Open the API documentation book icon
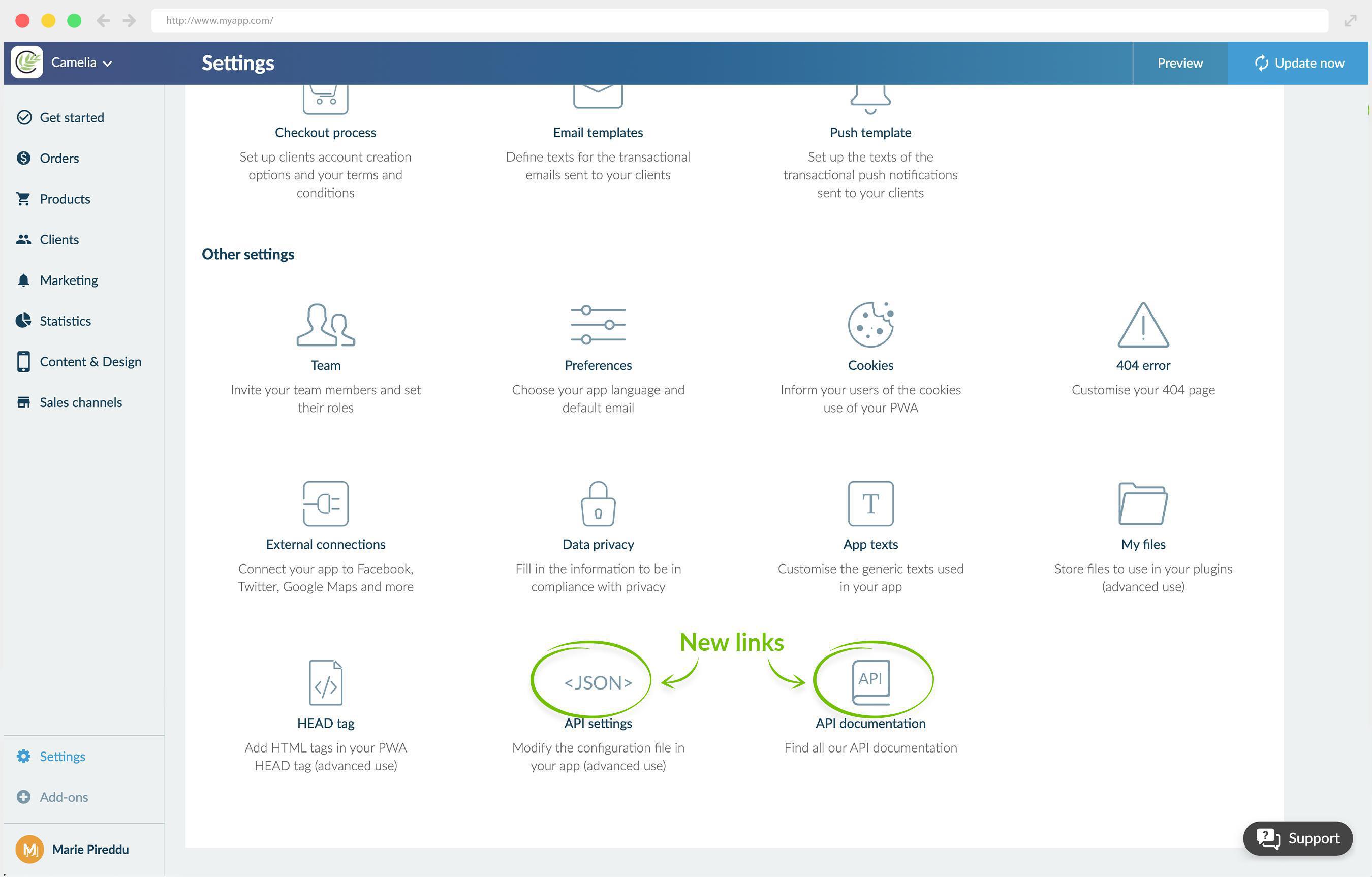Viewport: 1372px width, 877px height. tap(870, 681)
